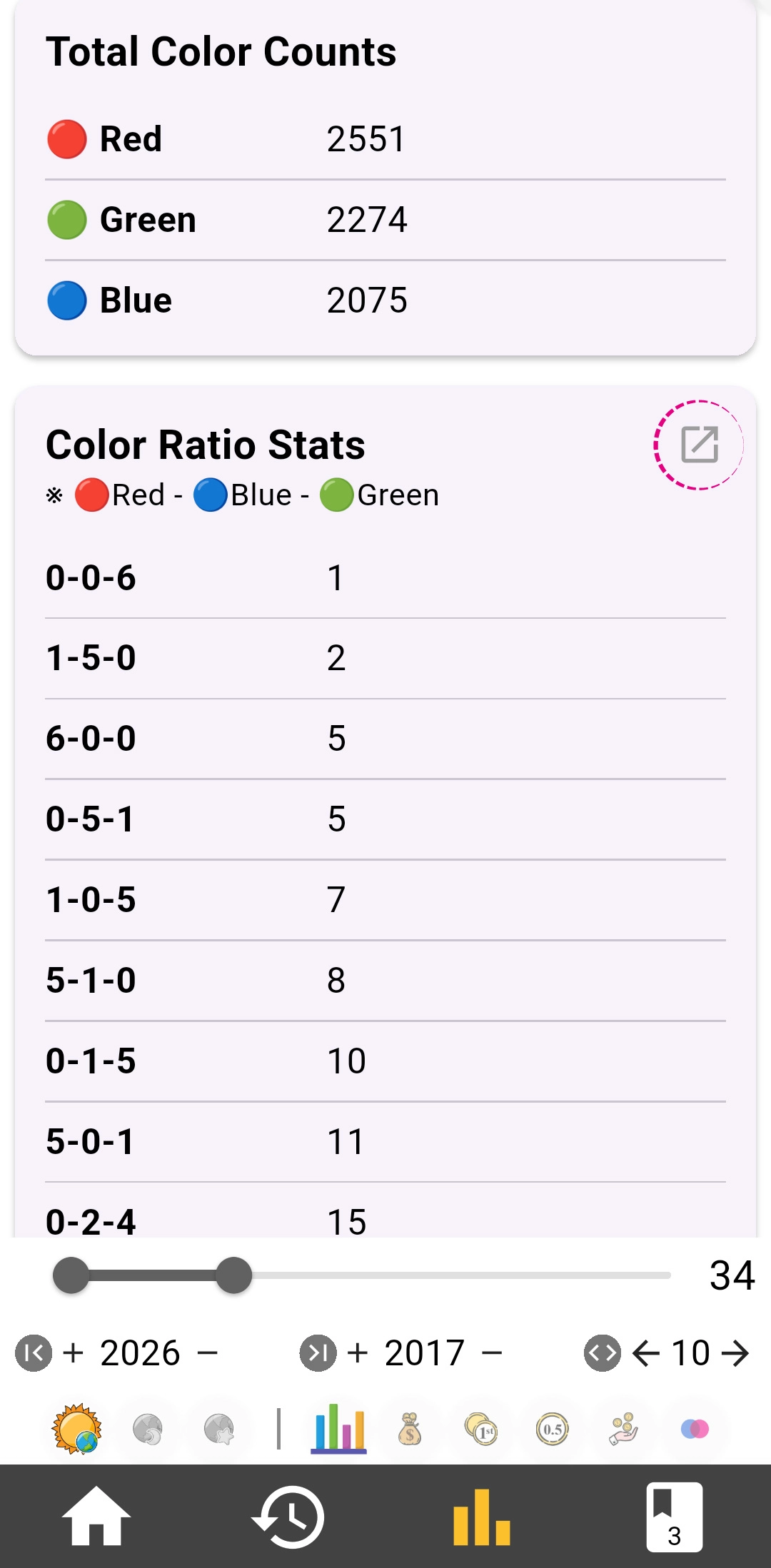Click the right handle of range slider
This screenshot has height=1568, width=771.
point(233,1275)
